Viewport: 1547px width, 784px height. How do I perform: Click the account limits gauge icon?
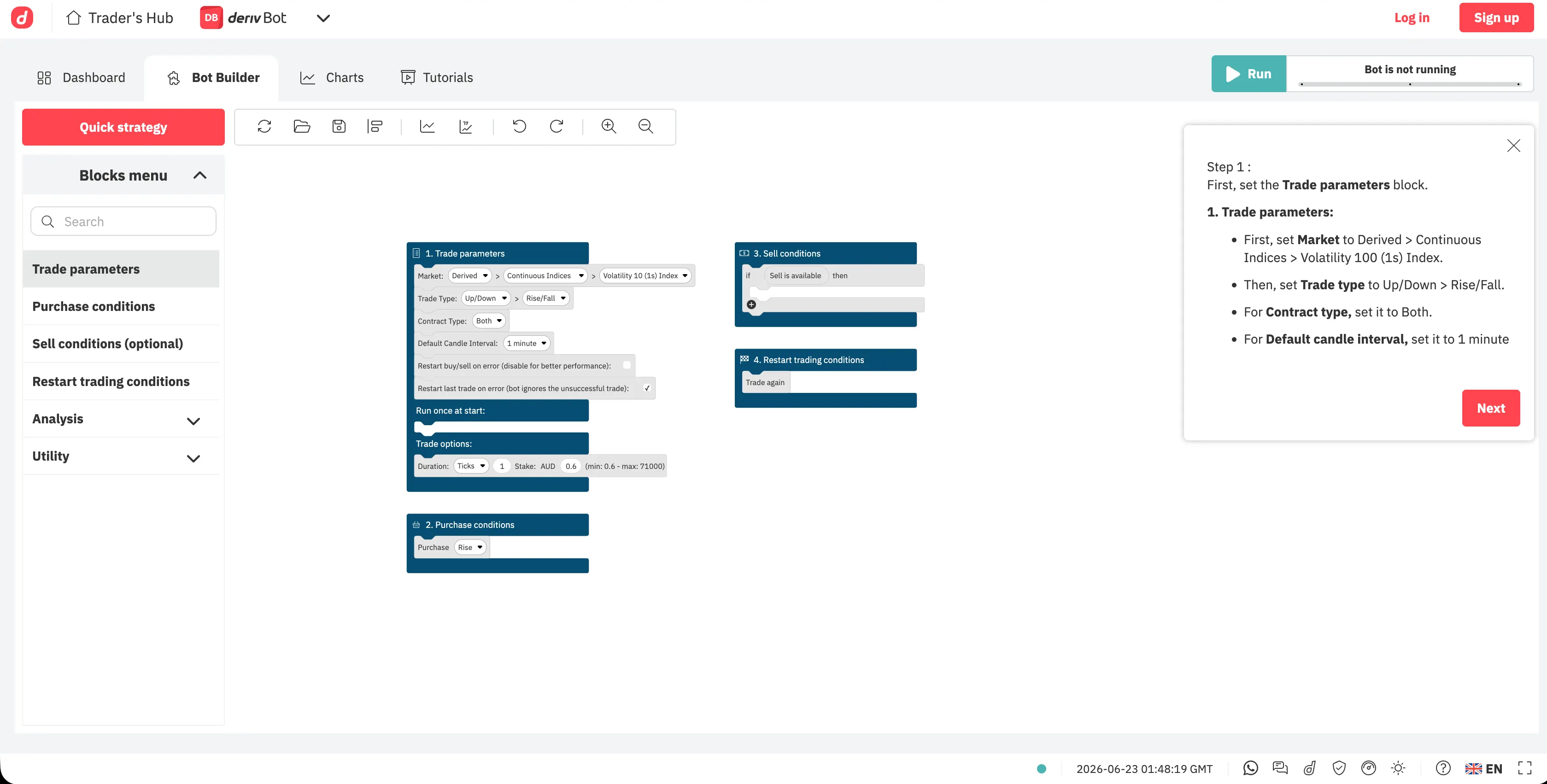(1369, 768)
